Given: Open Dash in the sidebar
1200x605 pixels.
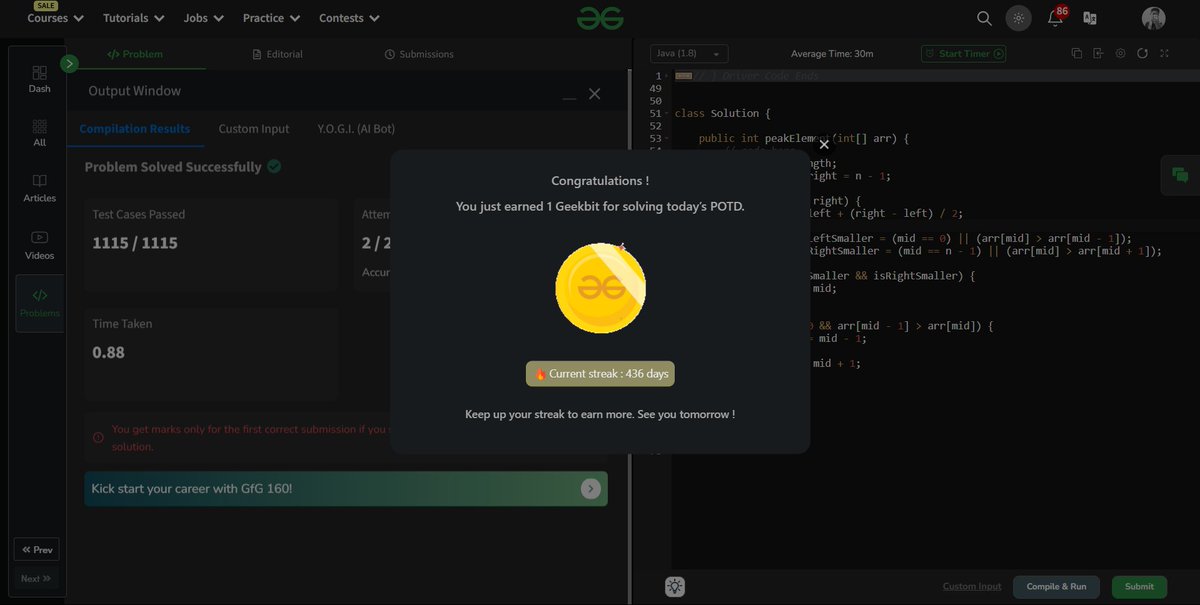Looking at the screenshot, I should click(39, 79).
